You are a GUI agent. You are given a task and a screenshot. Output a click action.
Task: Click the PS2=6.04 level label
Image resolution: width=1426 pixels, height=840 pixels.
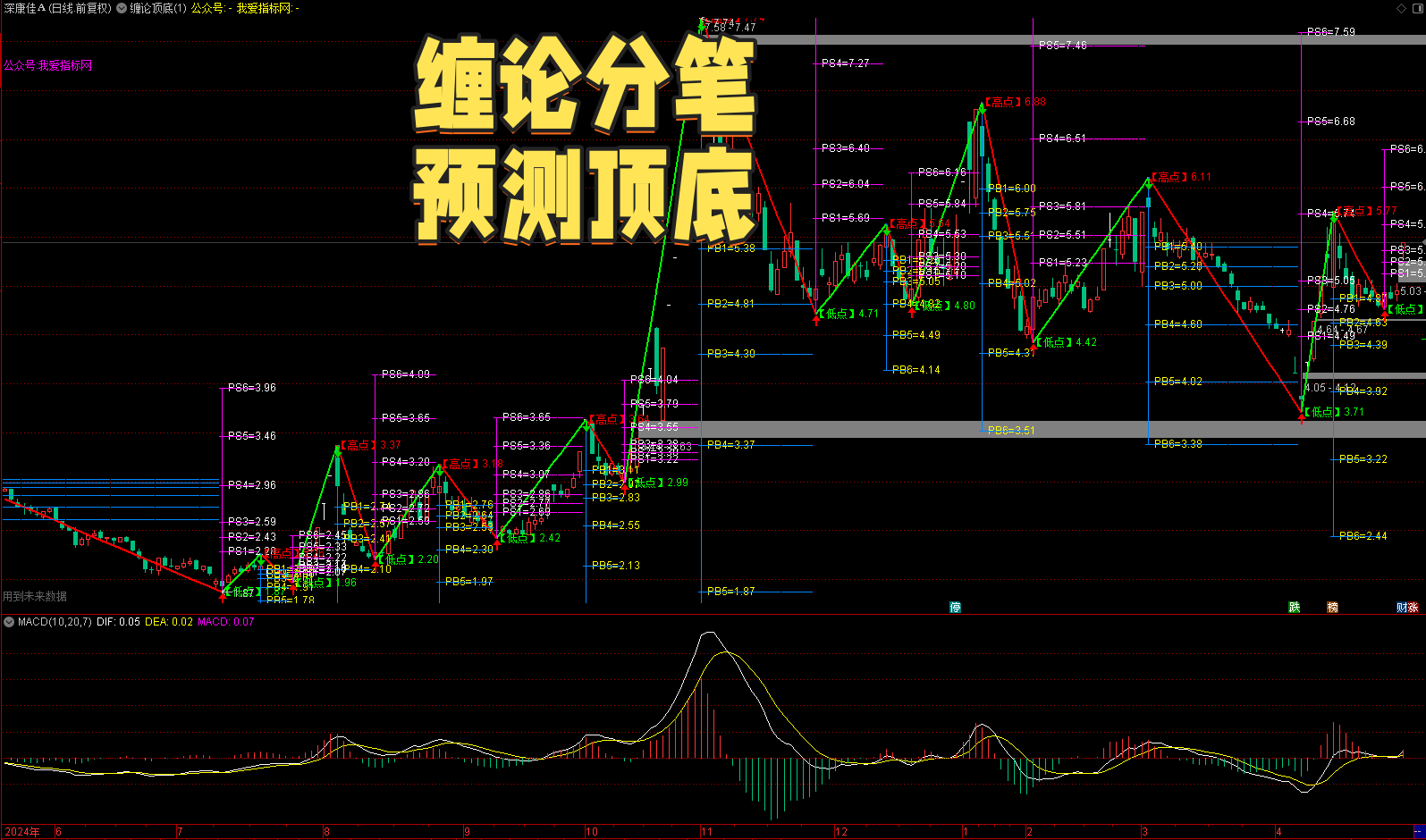[845, 184]
